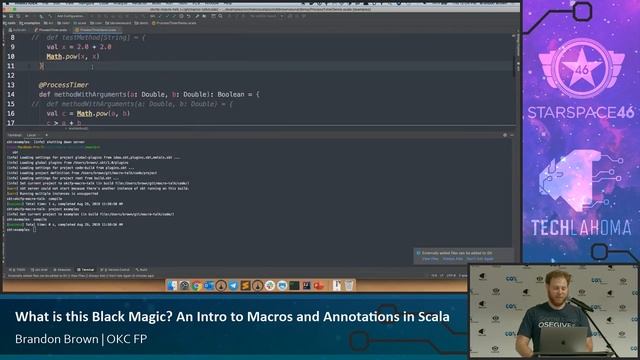Click line number 12 in the gutter
640x360 pixels.
pyautogui.click(x=11, y=76)
